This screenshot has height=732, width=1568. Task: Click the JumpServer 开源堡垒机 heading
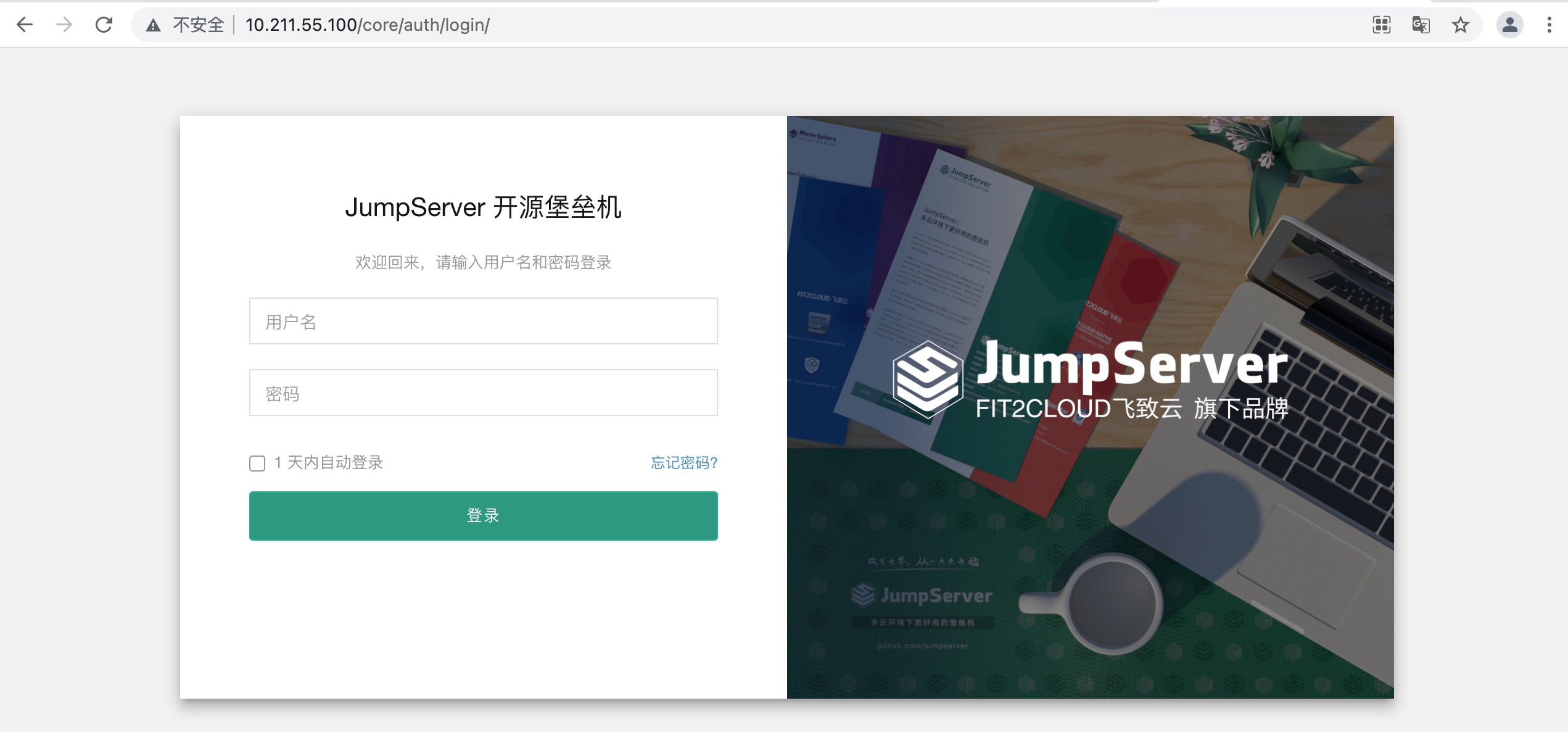tap(483, 207)
